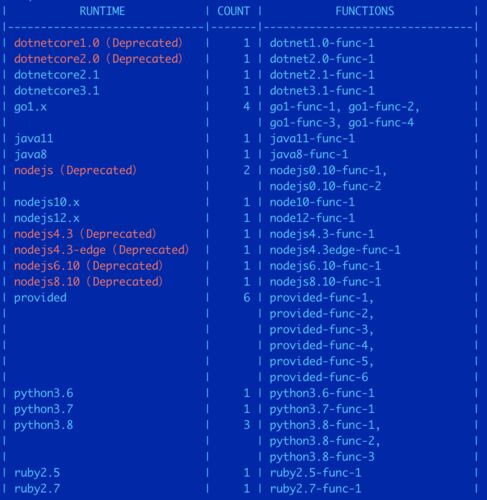The image size is (487, 500).
Task: Click the count 6 for provided
Action: coord(247,298)
